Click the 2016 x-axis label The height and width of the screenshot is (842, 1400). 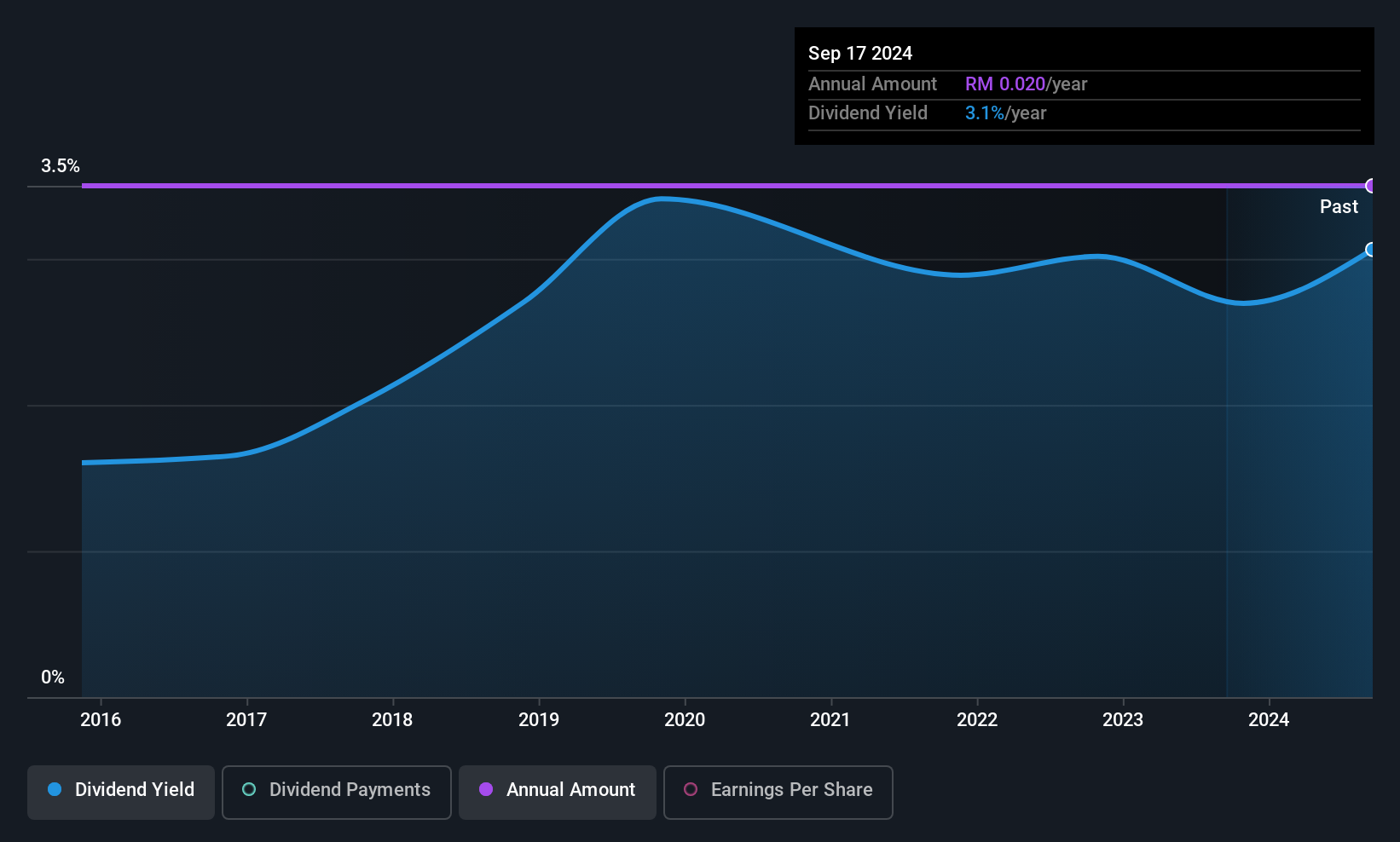tap(101, 720)
